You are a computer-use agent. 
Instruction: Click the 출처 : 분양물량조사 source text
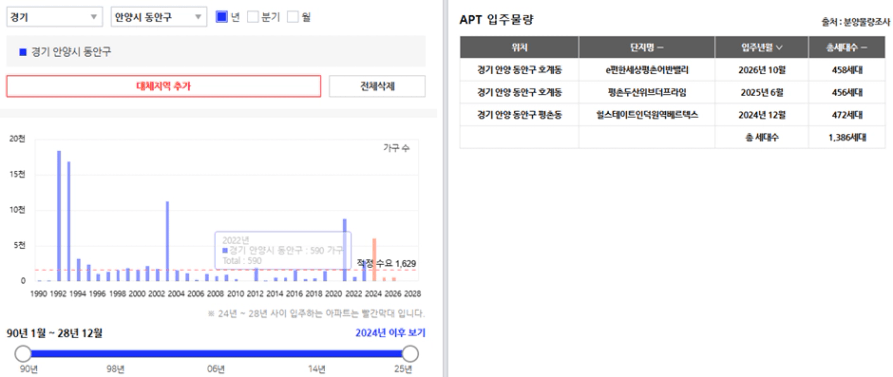click(855, 22)
